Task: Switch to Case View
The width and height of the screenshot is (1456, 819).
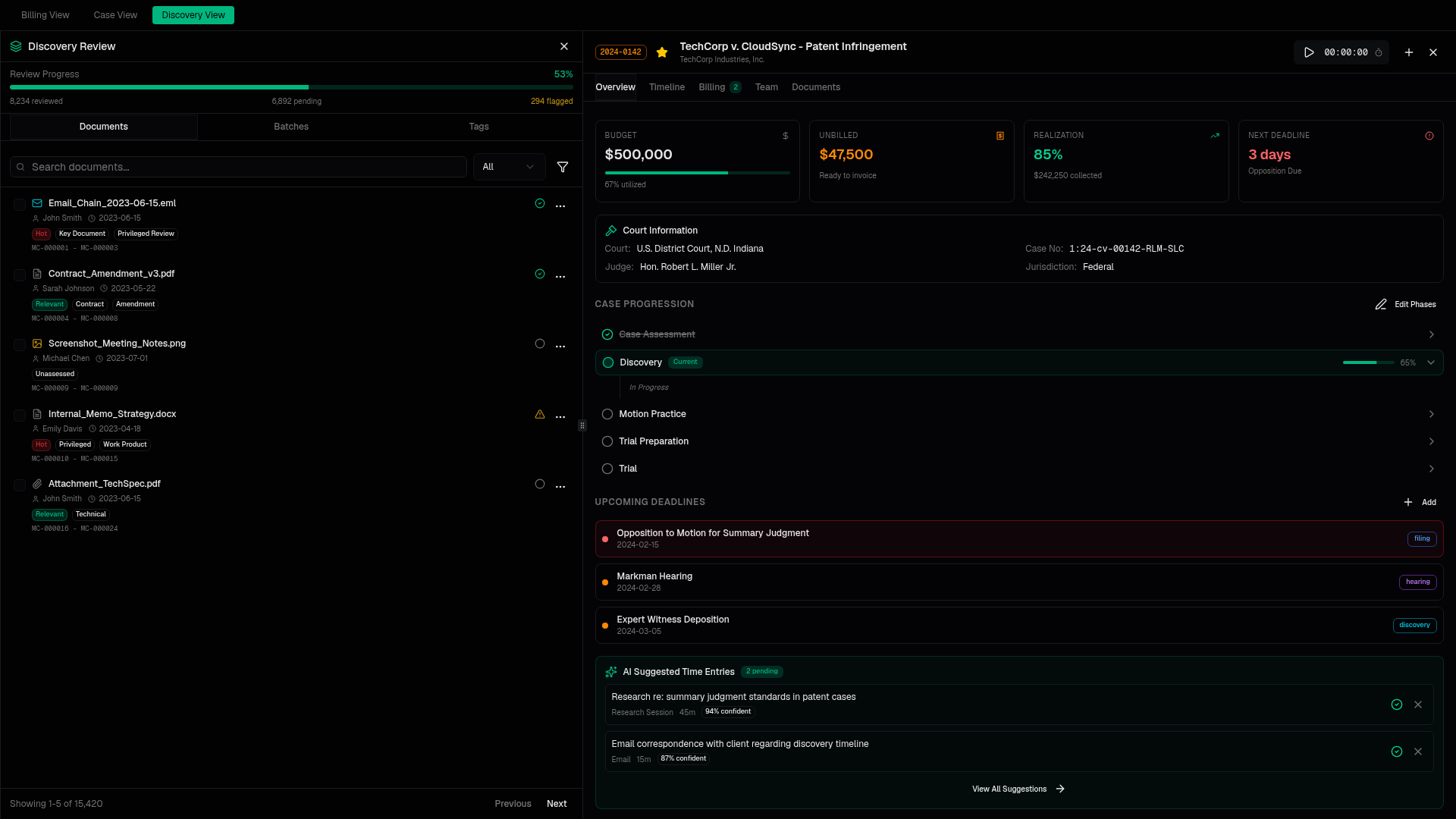Action: tap(115, 15)
